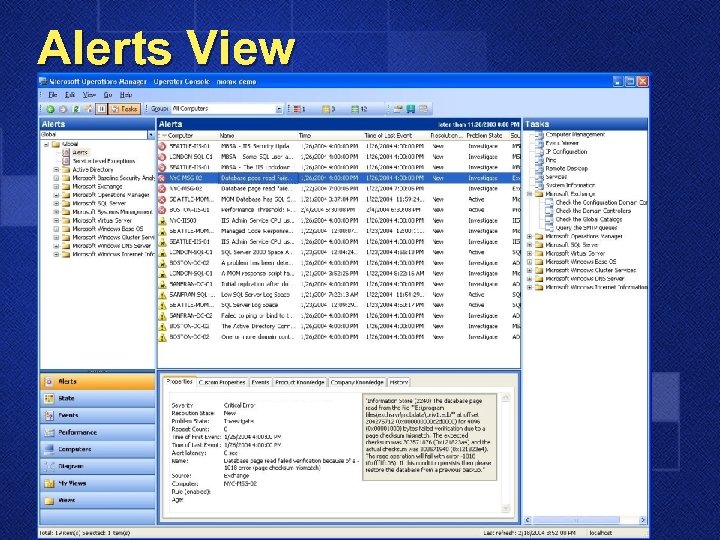Click the green Back arrow toolbar icon
This screenshot has width=720, height=540.
51,109
